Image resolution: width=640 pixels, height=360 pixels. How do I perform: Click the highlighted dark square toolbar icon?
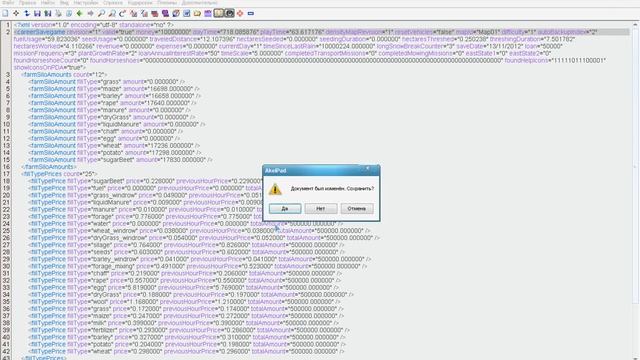229,13
